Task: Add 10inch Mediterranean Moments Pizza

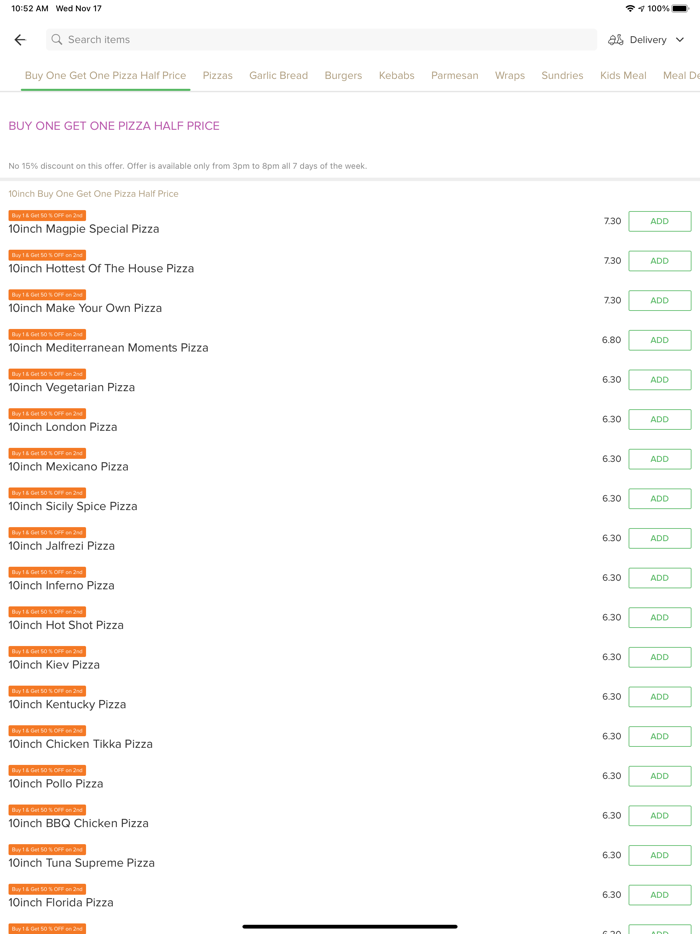Action: pos(659,340)
